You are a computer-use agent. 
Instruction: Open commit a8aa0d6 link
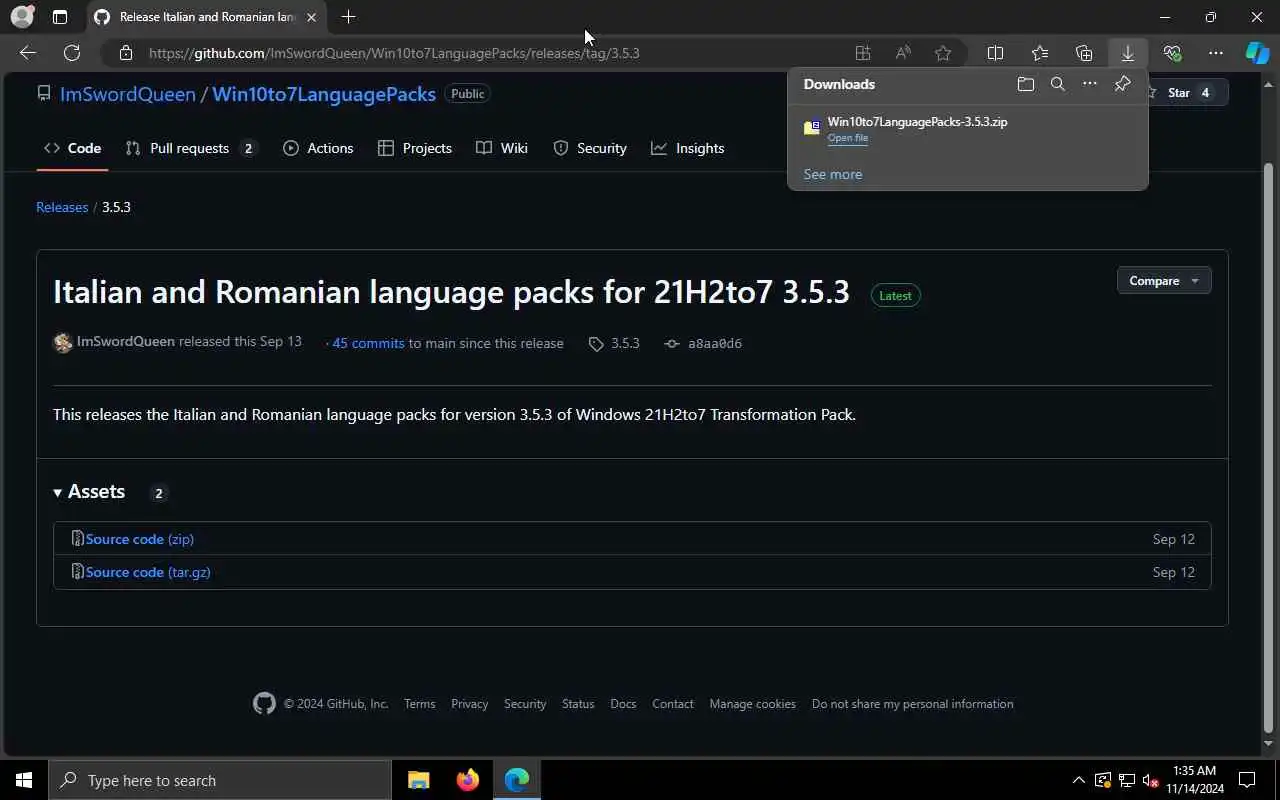[704, 343]
